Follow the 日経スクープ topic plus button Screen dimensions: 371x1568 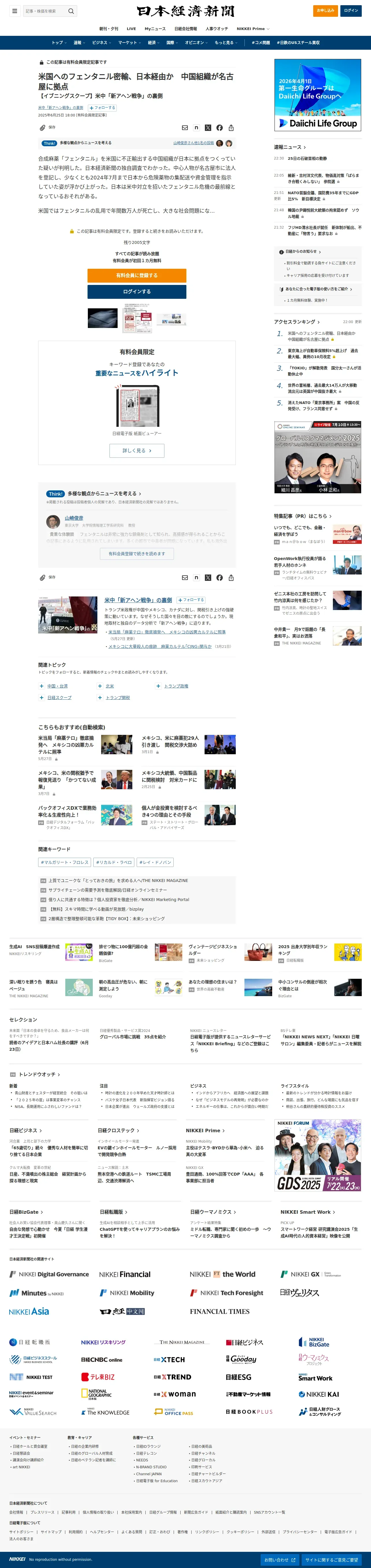41,698
